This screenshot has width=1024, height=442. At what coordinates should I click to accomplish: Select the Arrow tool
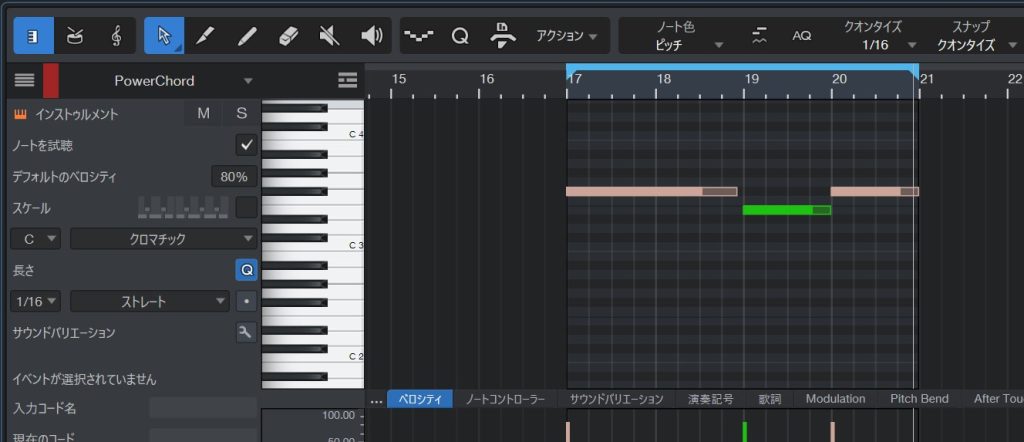pos(163,36)
